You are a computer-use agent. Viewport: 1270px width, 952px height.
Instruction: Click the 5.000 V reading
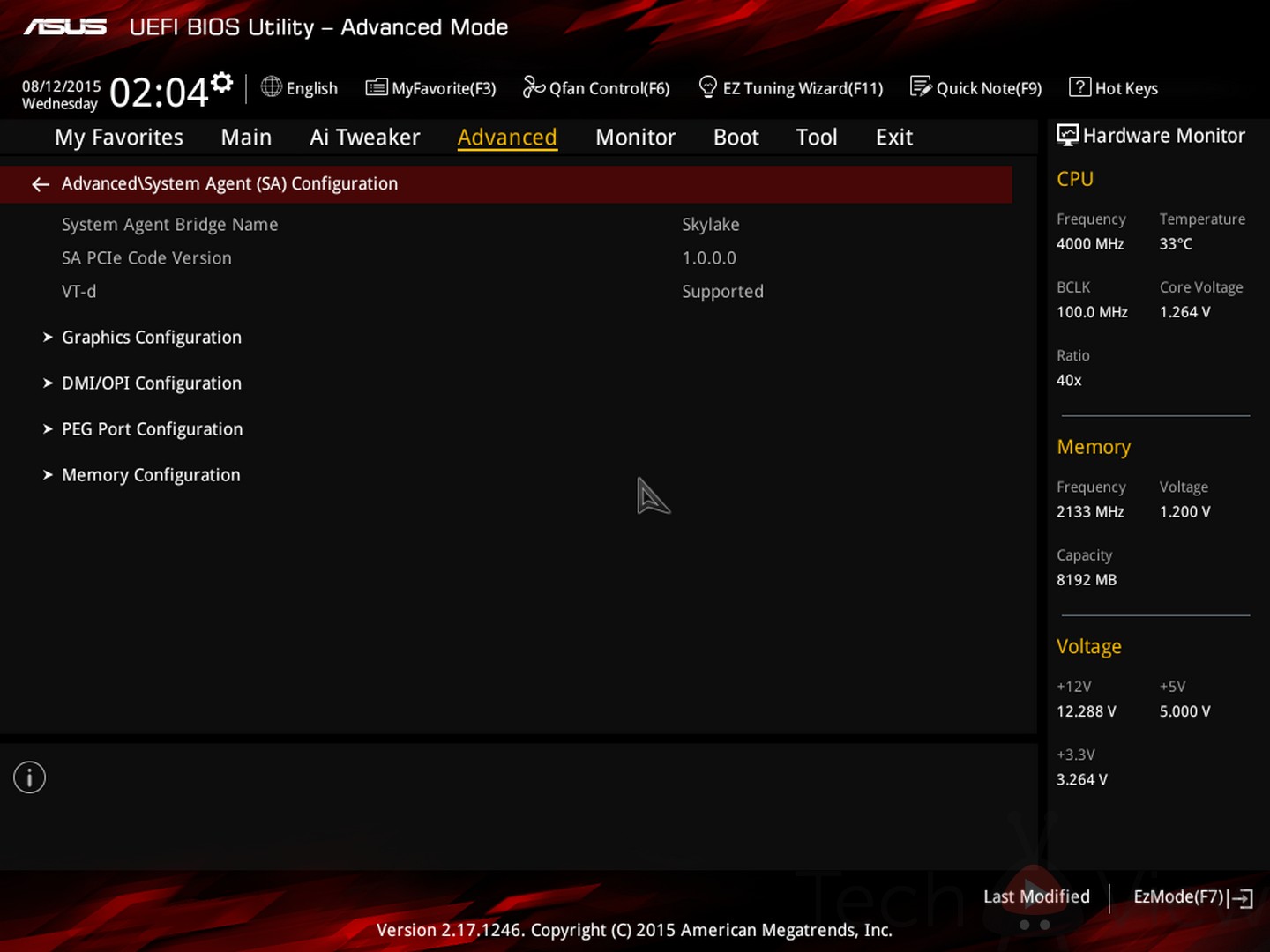pos(1185,711)
